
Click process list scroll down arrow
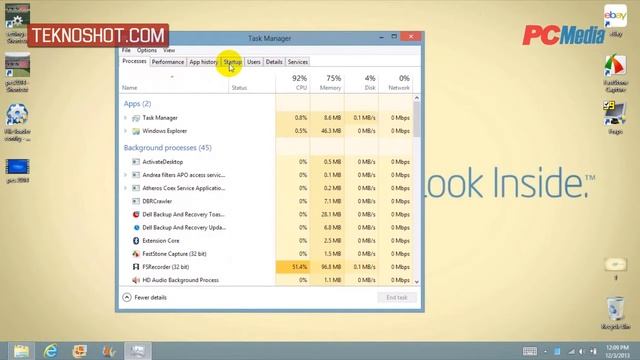[x=416, y=282]
